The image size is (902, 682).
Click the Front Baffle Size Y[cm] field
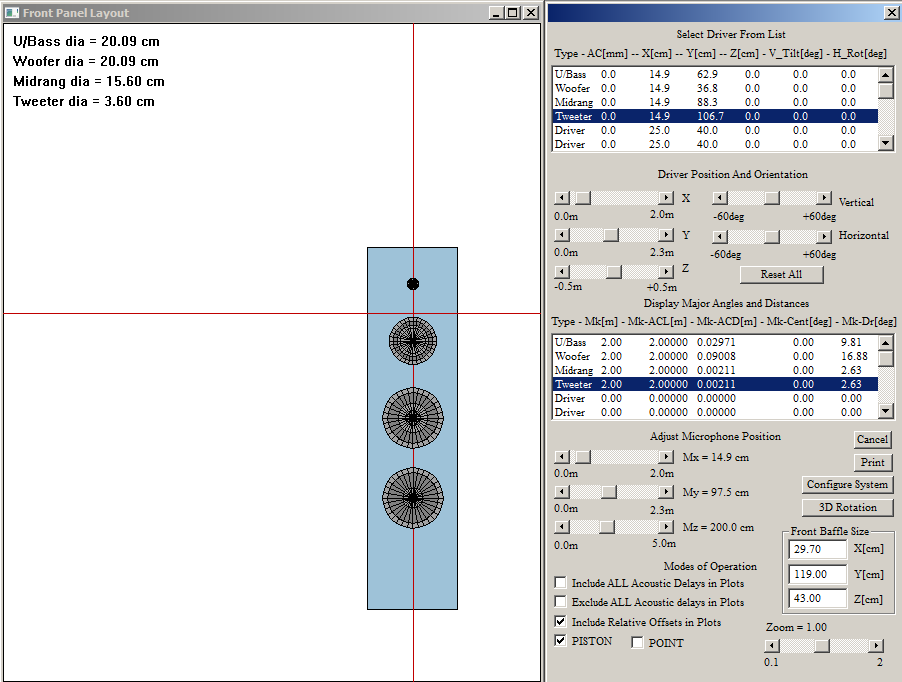[x=817, y=574]
